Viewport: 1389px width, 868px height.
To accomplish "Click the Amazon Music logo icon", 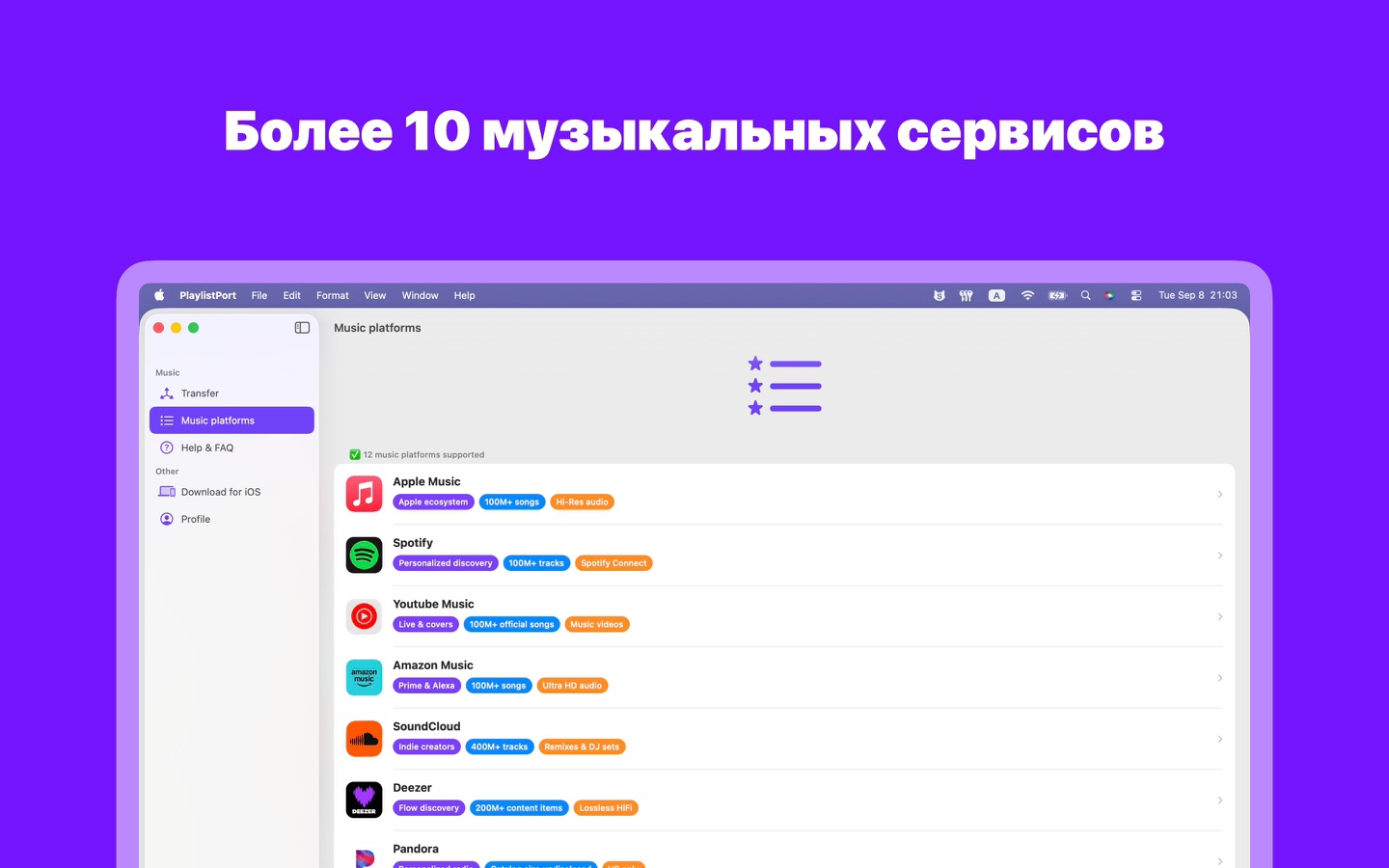I will [365, 678].
